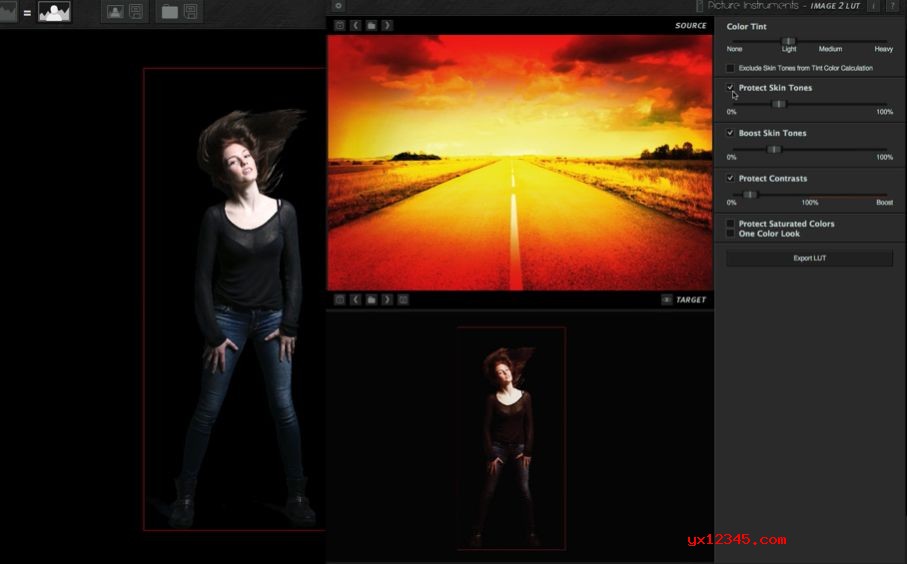The image size is (908, 564).
Task: Click the target panel camera capture icon
Action: click(340, 299)
